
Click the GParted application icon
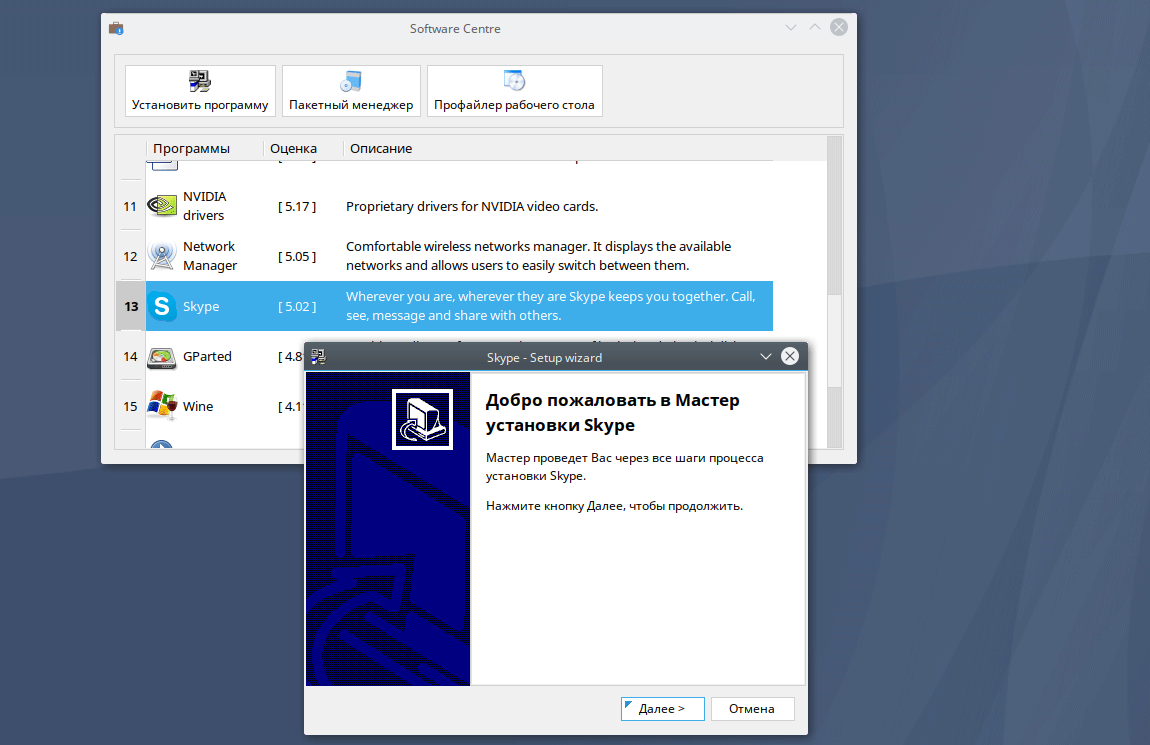[161, 357]
